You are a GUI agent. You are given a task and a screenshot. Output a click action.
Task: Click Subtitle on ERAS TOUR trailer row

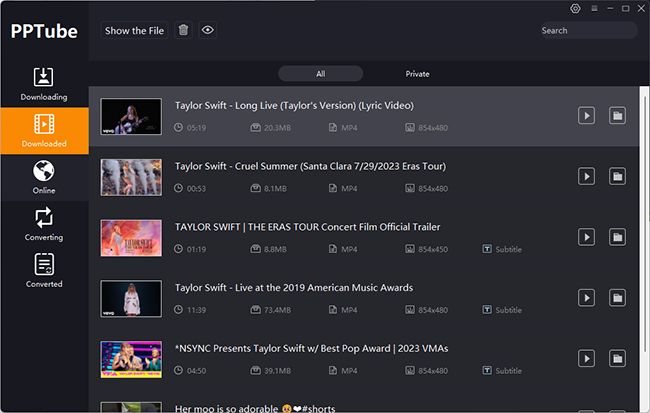coord(502,249)
